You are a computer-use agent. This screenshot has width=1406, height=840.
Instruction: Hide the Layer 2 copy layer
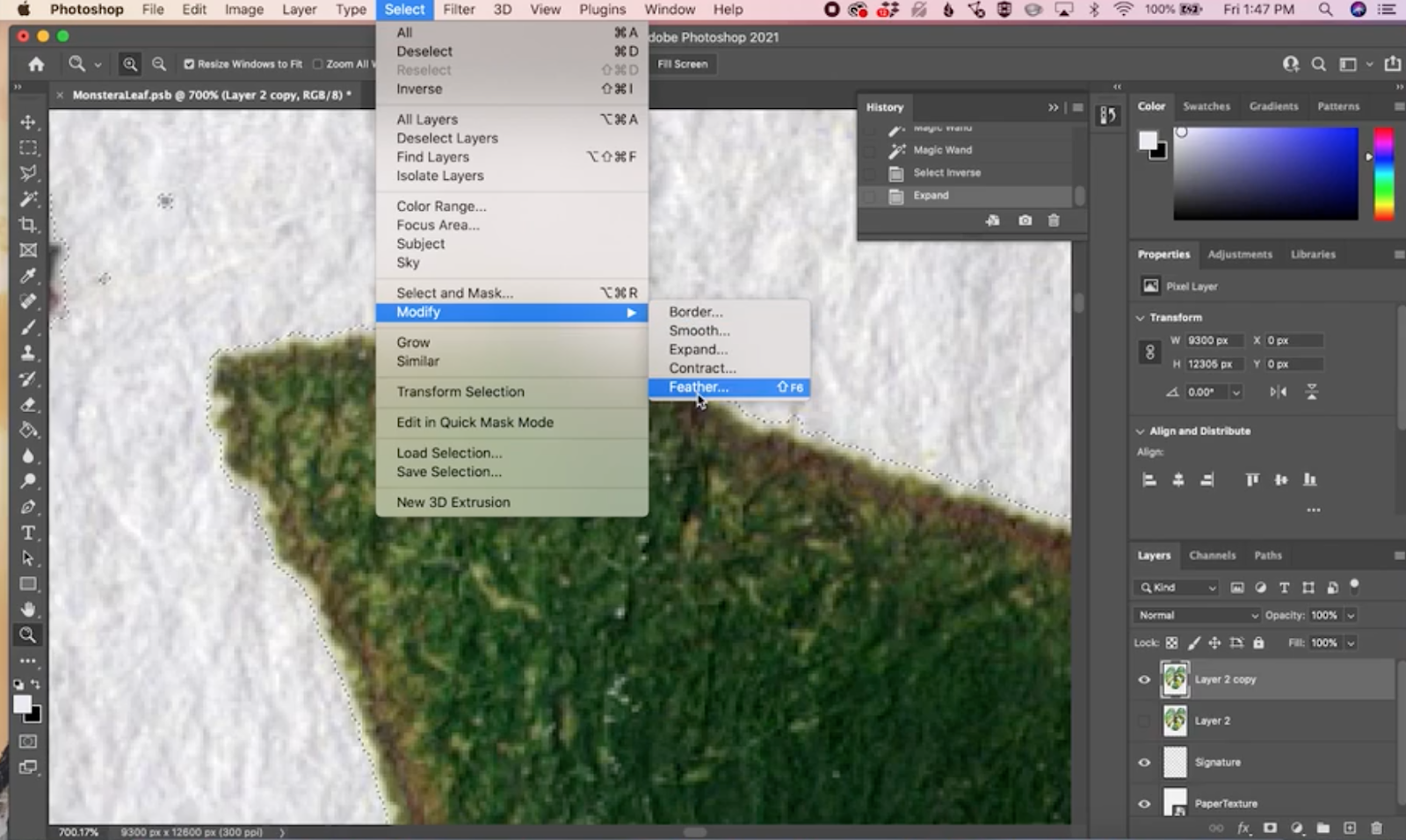[1144, 679]
